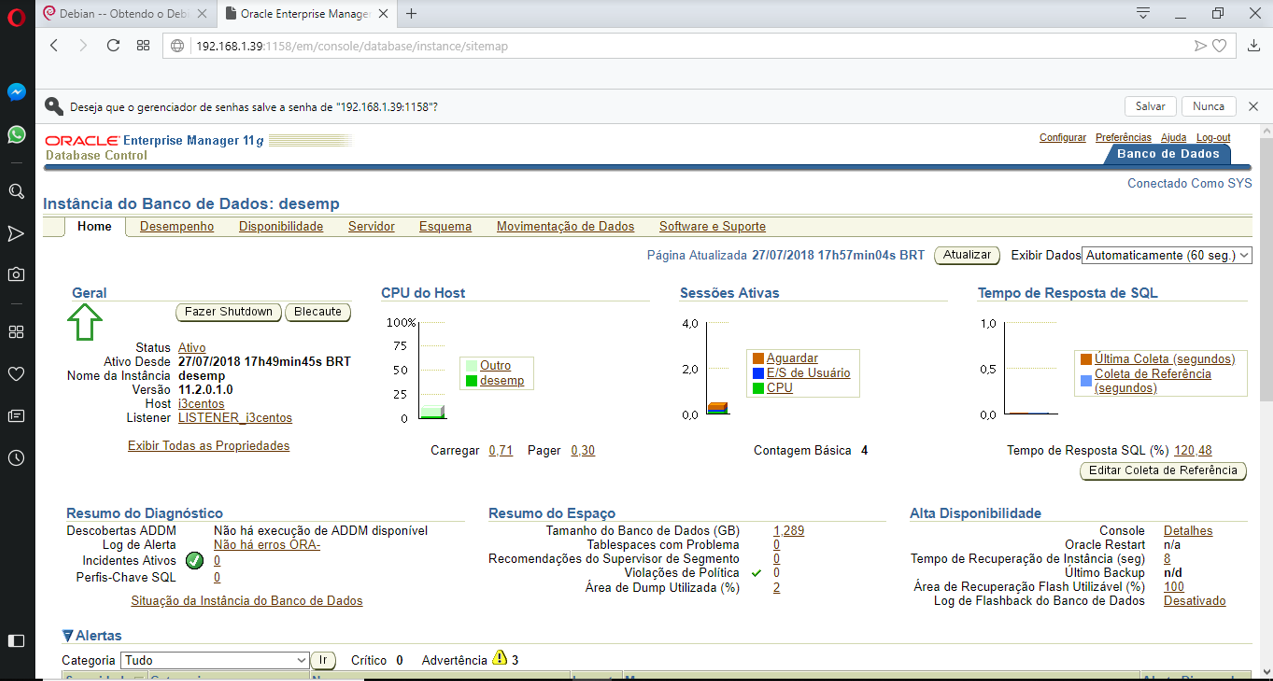Image resolution: width=1273 pixels, height=681 pixels.
Task: Click the blue E/S de Usuário swatch
Action: [758, 373]
